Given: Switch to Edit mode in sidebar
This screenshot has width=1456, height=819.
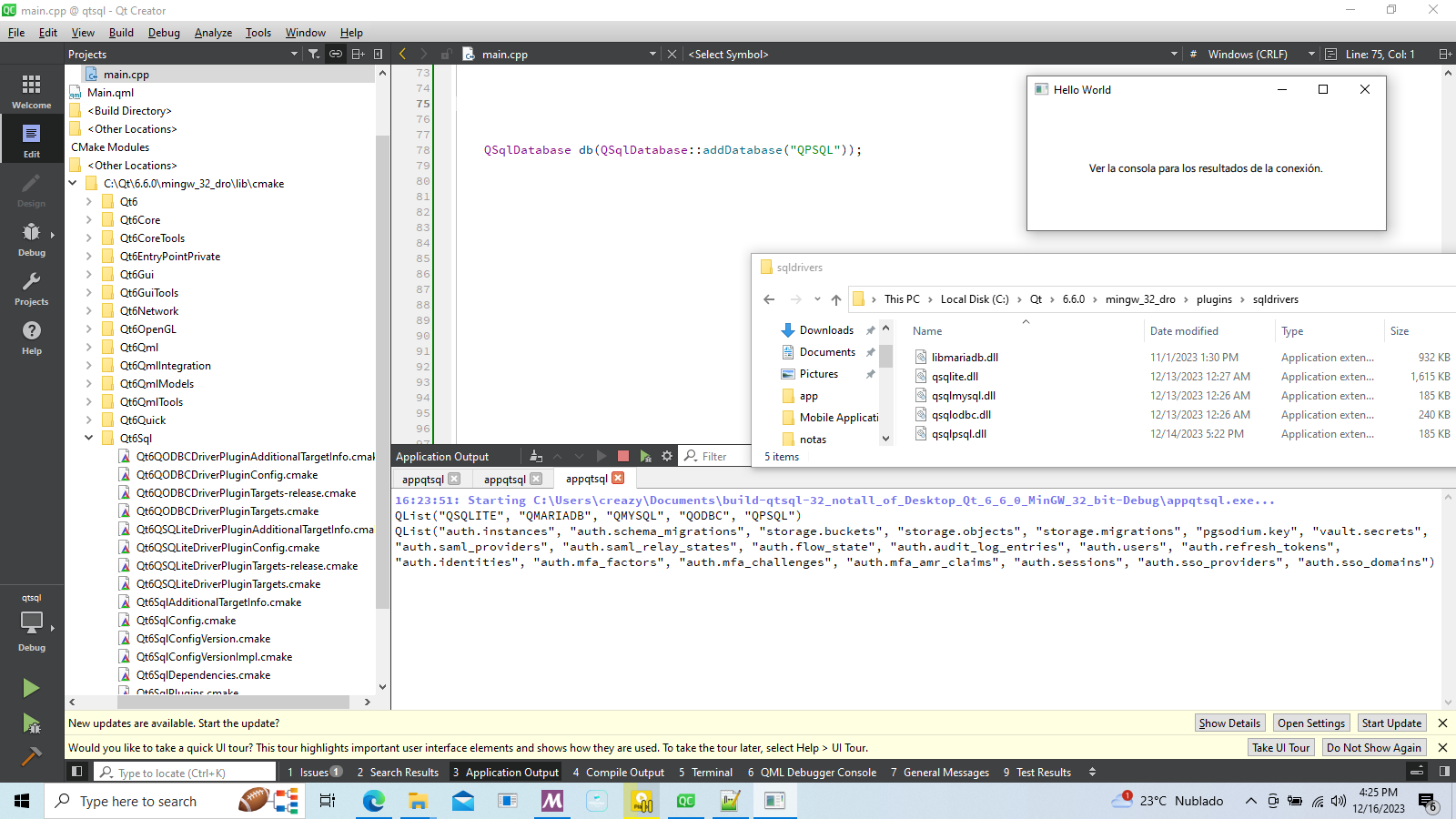Looking at the screenshot, I should coord(31,140).
